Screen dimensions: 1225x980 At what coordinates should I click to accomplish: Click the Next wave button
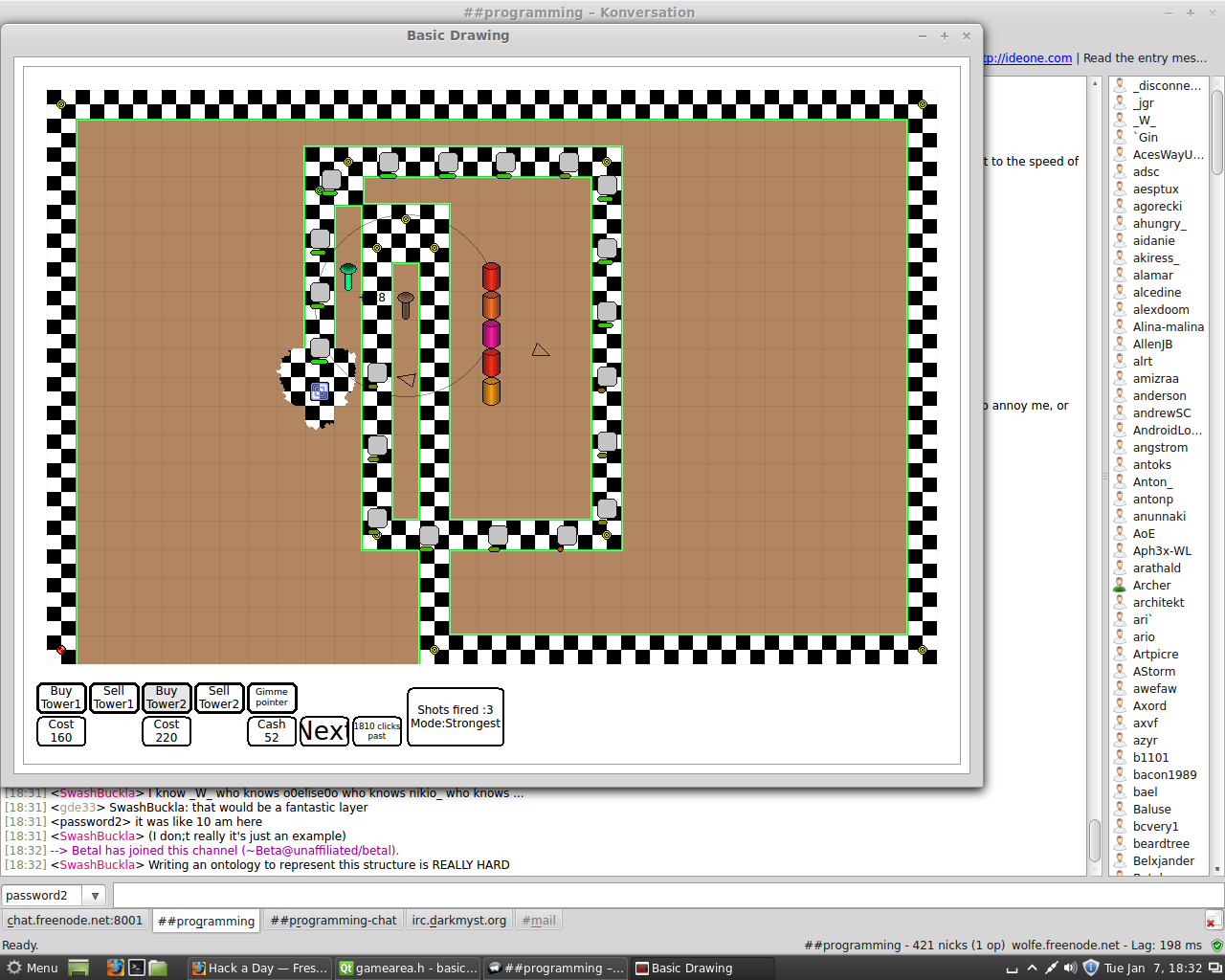tap(323, 731)
